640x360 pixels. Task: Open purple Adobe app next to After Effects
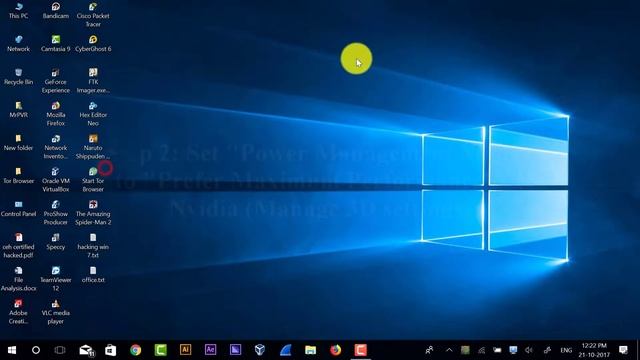(235, 350)
